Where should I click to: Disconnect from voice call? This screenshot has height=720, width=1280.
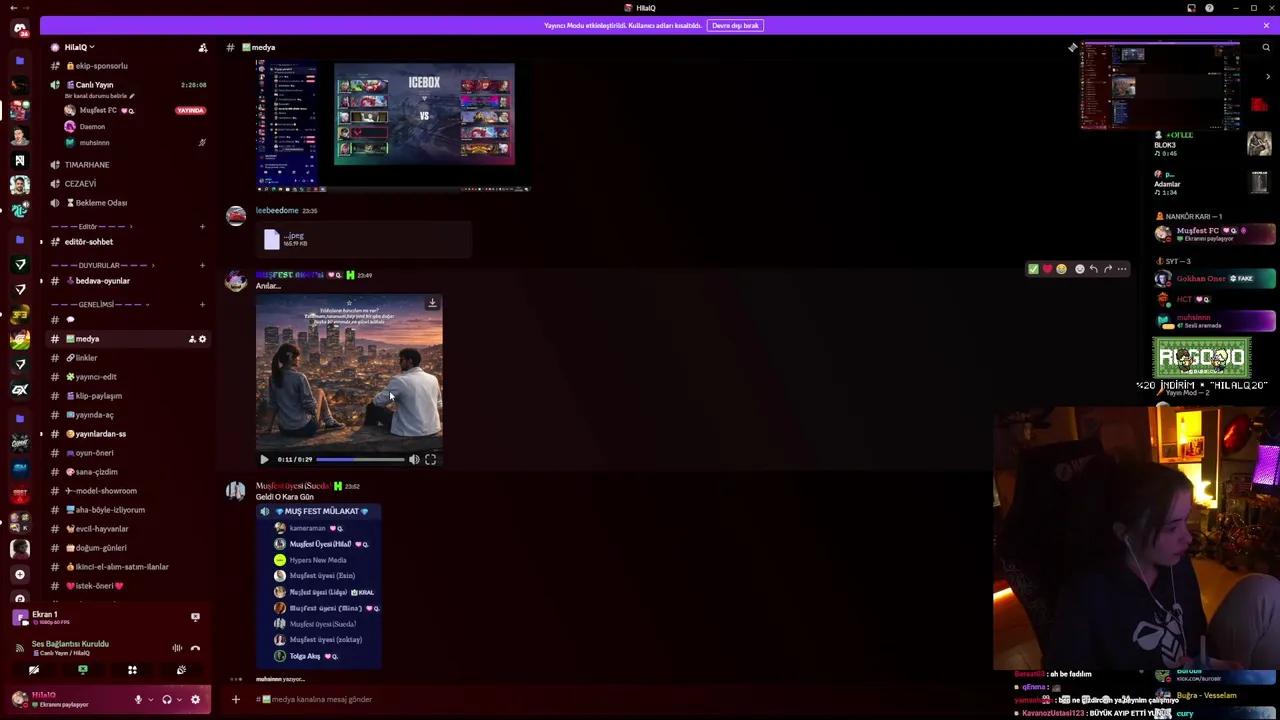pos(195,648)
